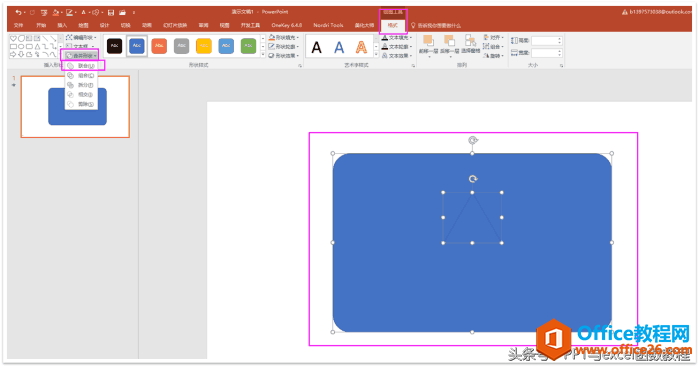The height and width of the screenshot is (367, 699).
Task: Apply the dark blue shape style swatch
Action: pyautogui.click(x=137, y=46)
